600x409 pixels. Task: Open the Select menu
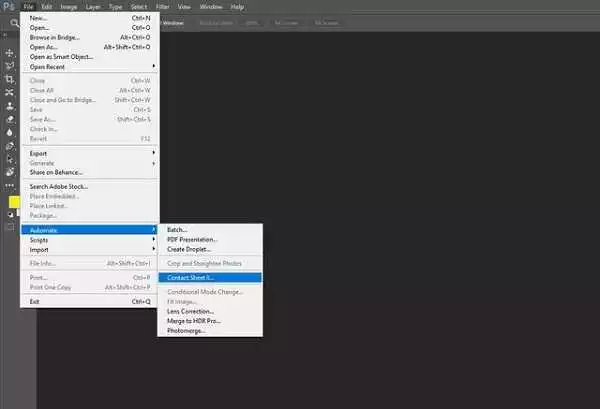(x=139, y=7)
